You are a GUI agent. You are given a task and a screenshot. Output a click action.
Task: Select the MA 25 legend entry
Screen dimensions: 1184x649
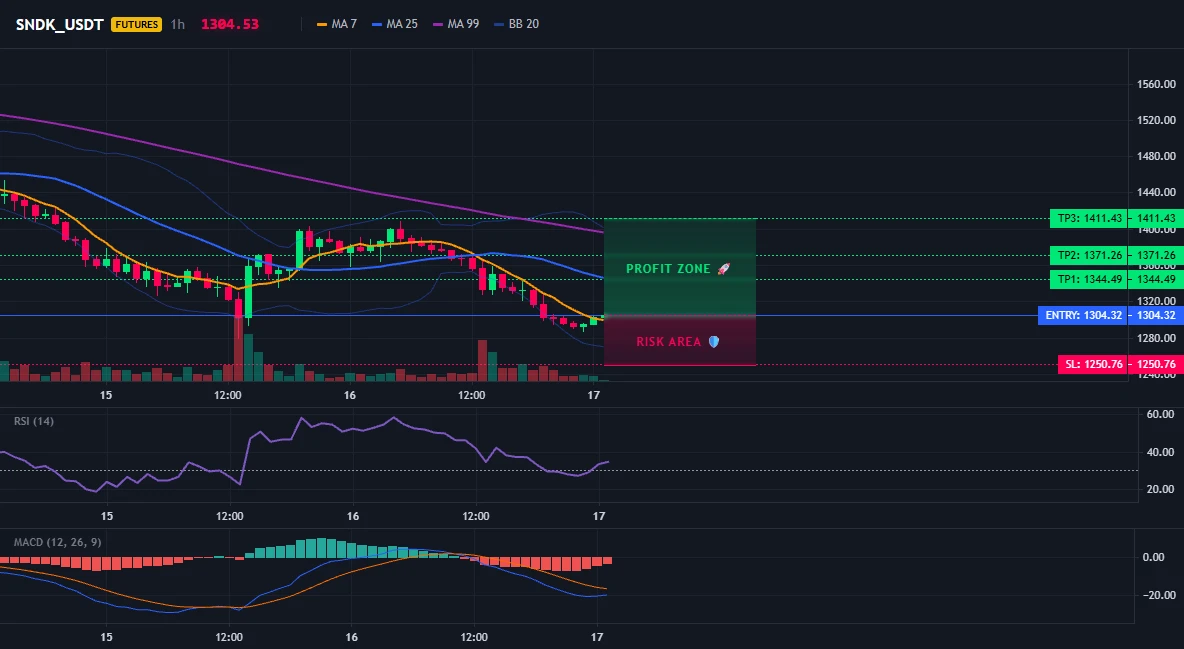point(395,24)
